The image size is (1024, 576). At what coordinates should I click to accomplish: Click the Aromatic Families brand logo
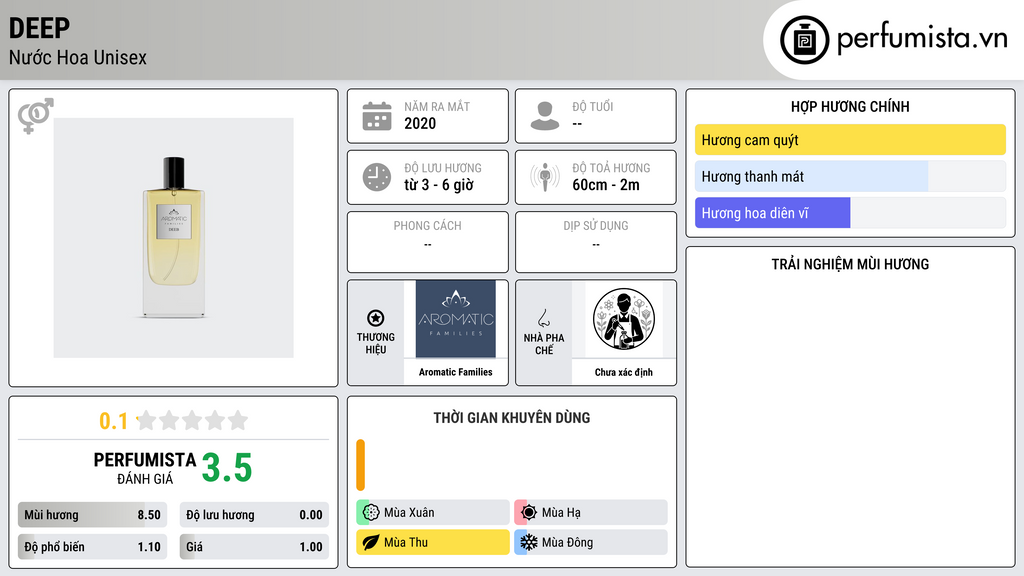tap(456, 319)
